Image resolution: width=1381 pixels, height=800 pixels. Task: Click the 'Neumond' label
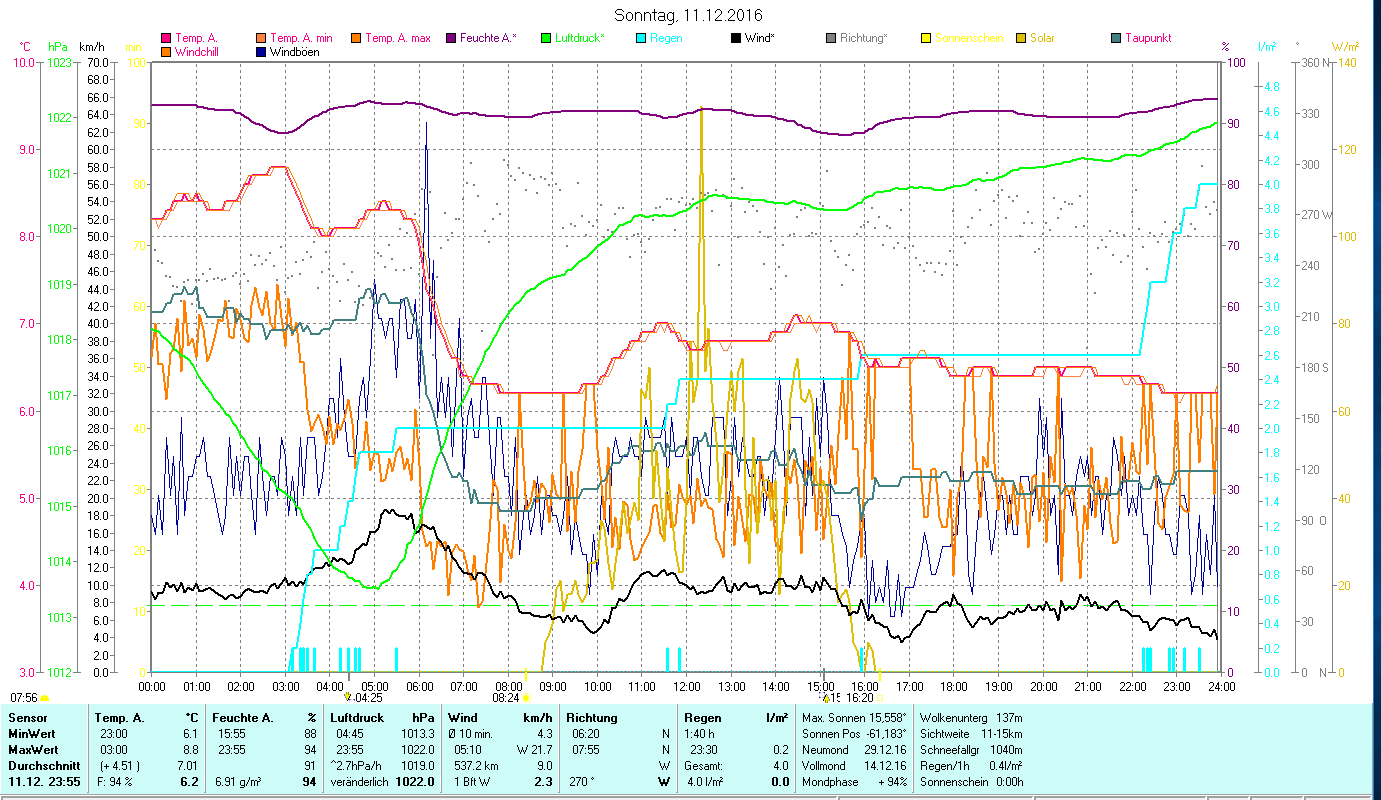pos(825,750)
